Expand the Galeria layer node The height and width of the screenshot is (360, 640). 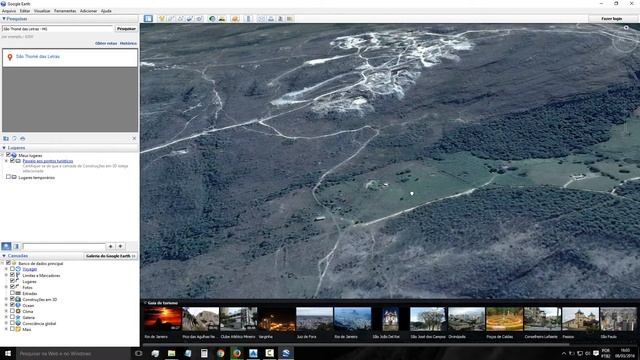tap(6, 317)
